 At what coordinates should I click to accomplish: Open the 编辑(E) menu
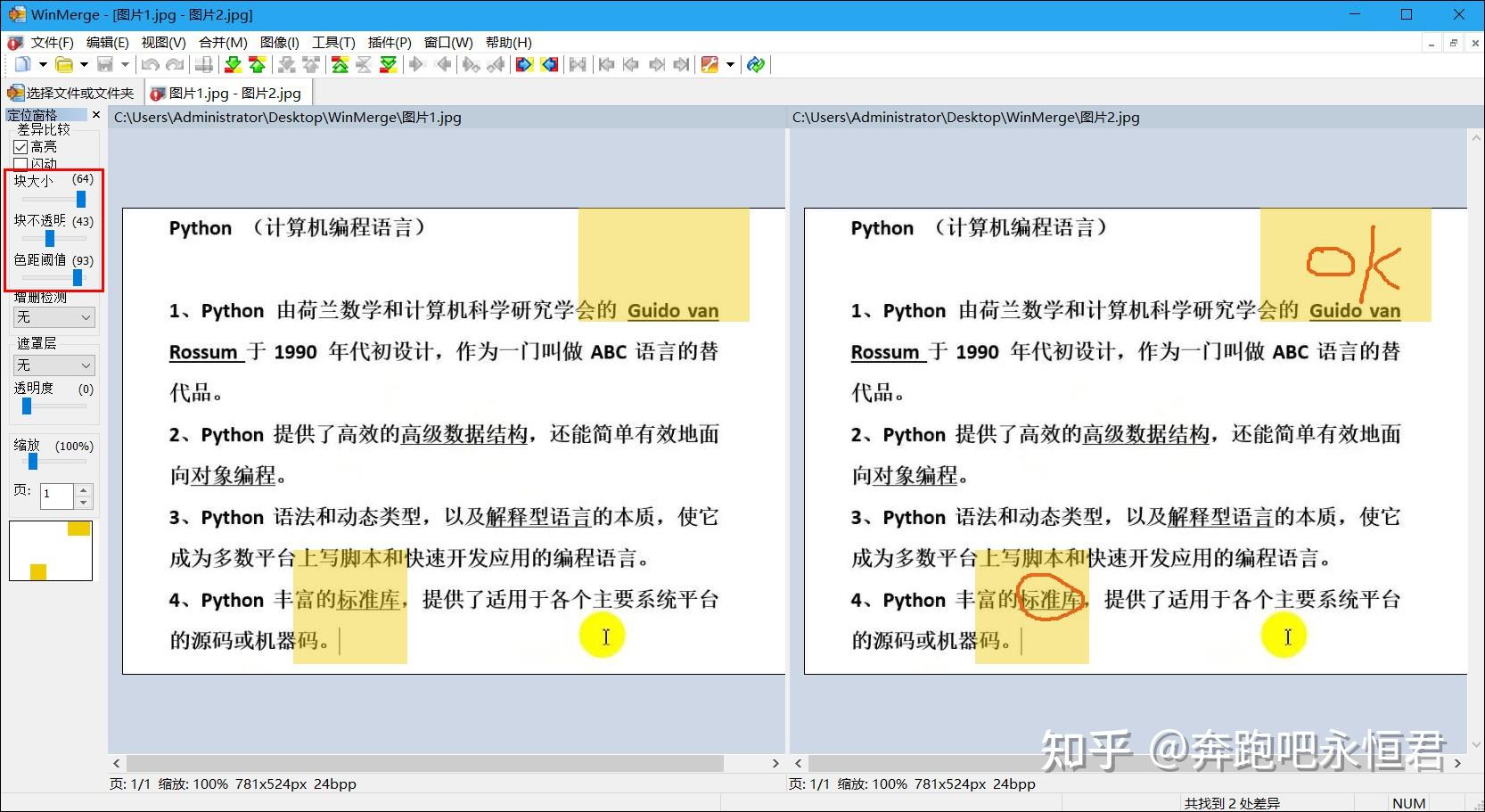click(x=108, y=42)
